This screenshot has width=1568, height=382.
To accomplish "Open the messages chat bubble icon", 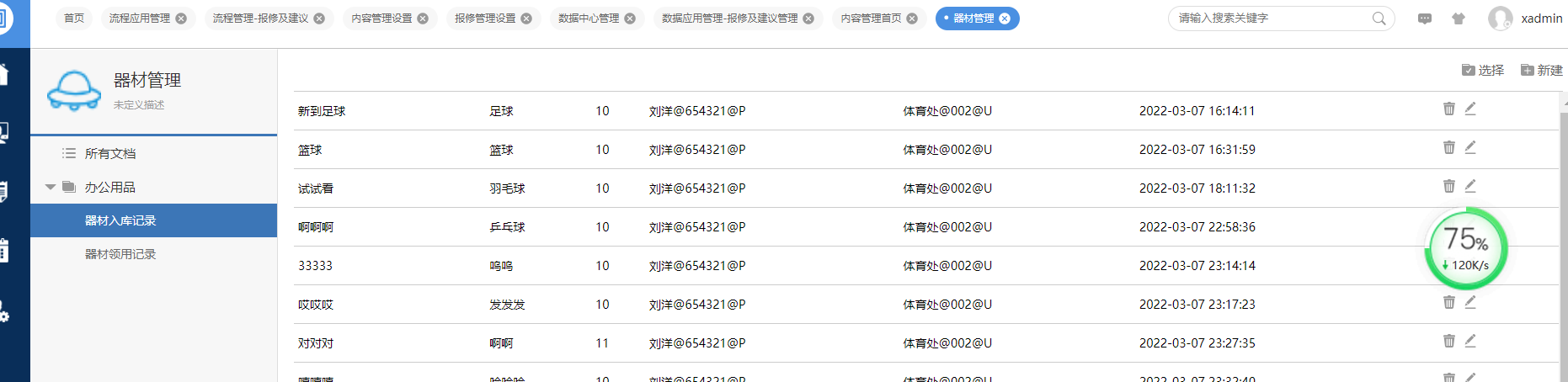I will (1424, 19).
